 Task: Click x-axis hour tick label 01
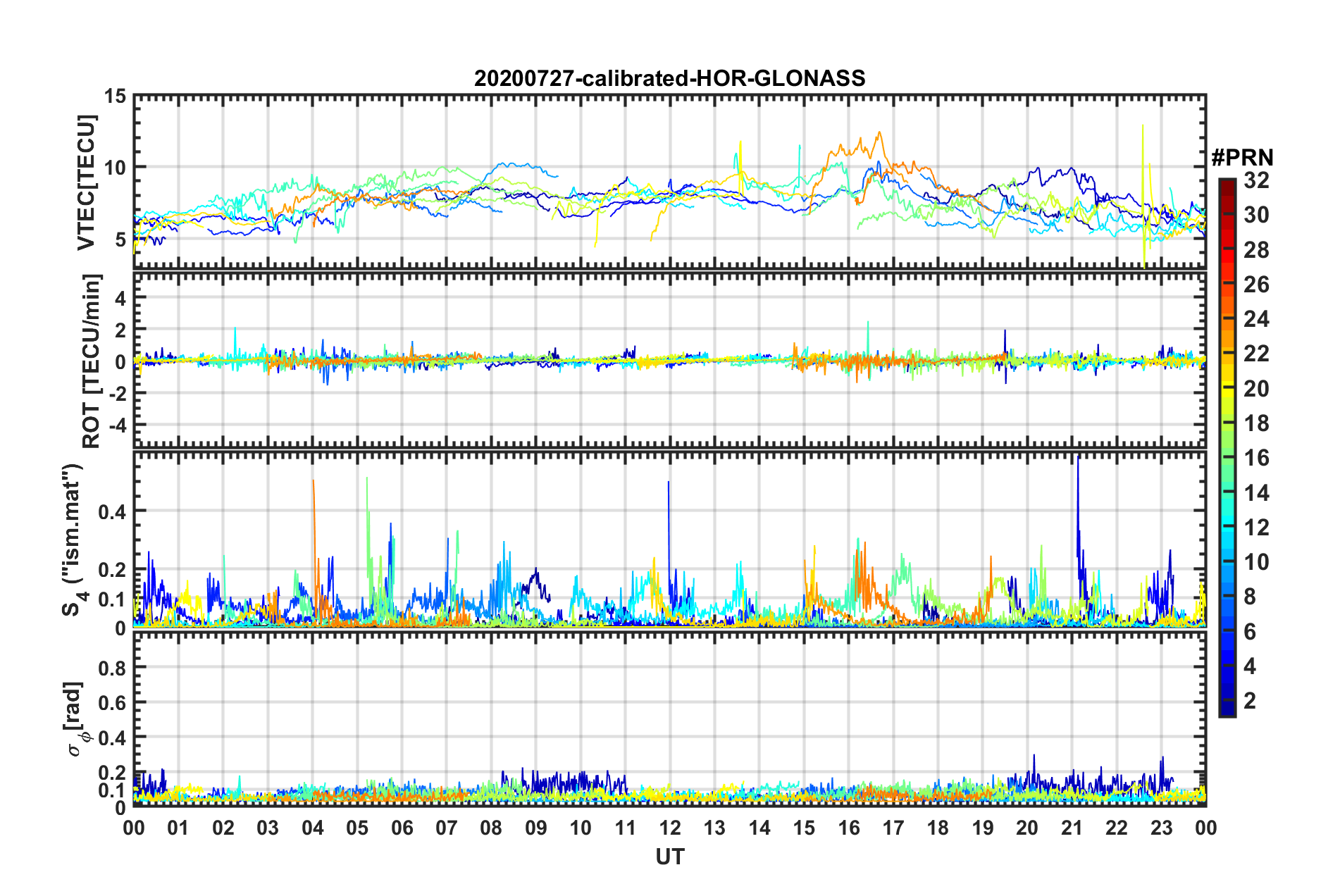pos(178,828)
